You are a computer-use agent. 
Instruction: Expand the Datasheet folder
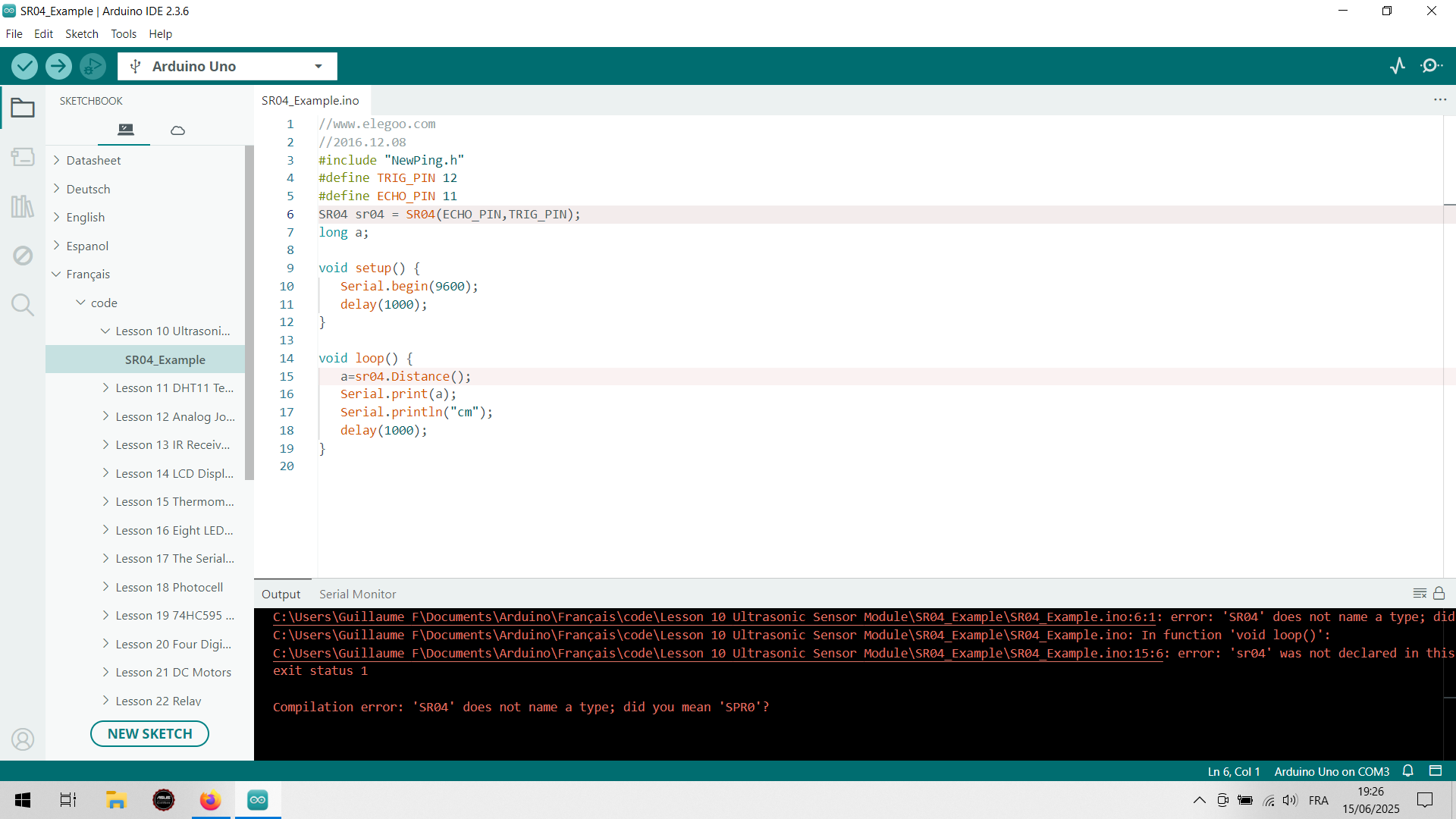click(93, 160)
